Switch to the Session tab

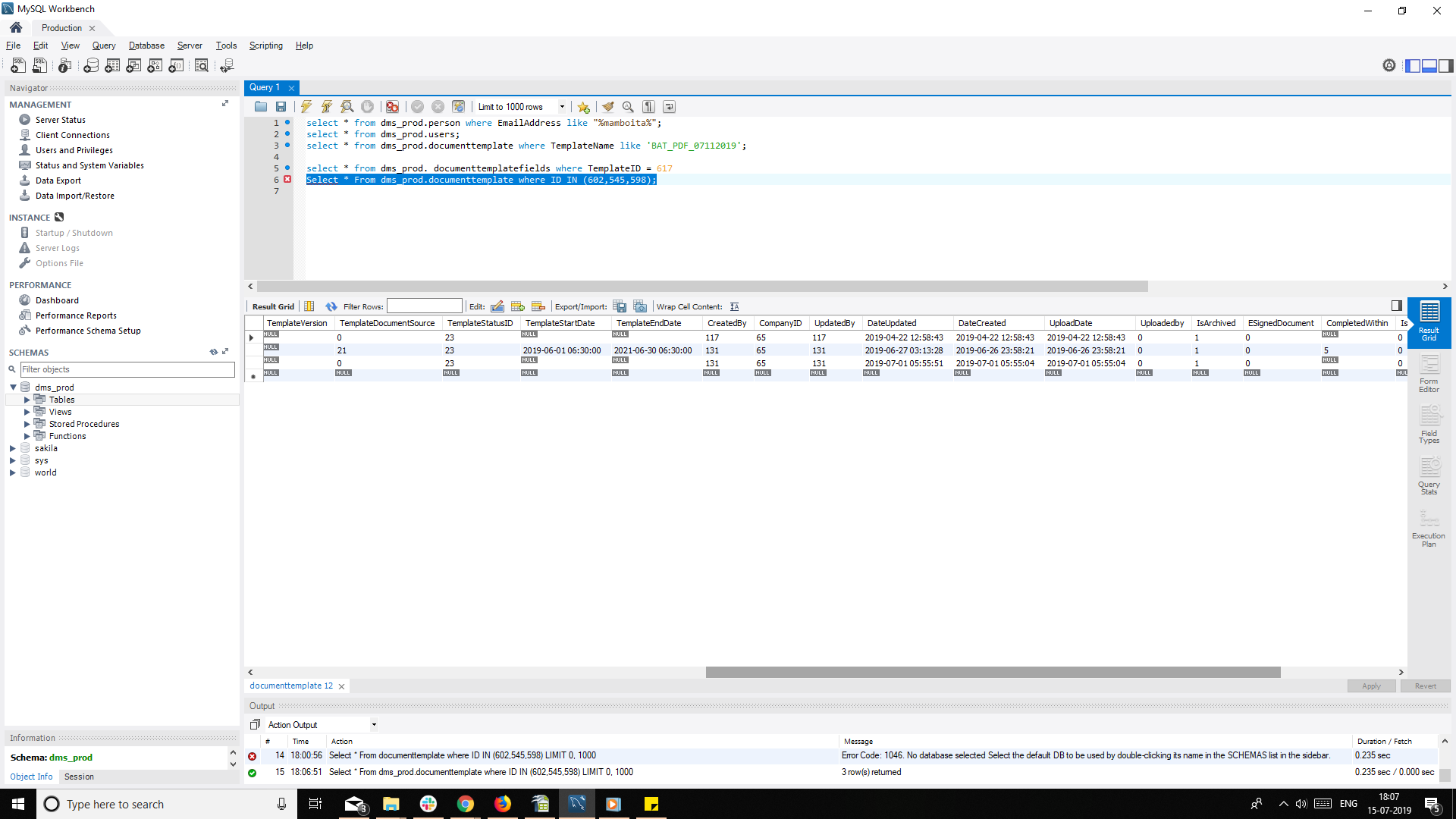79,777
